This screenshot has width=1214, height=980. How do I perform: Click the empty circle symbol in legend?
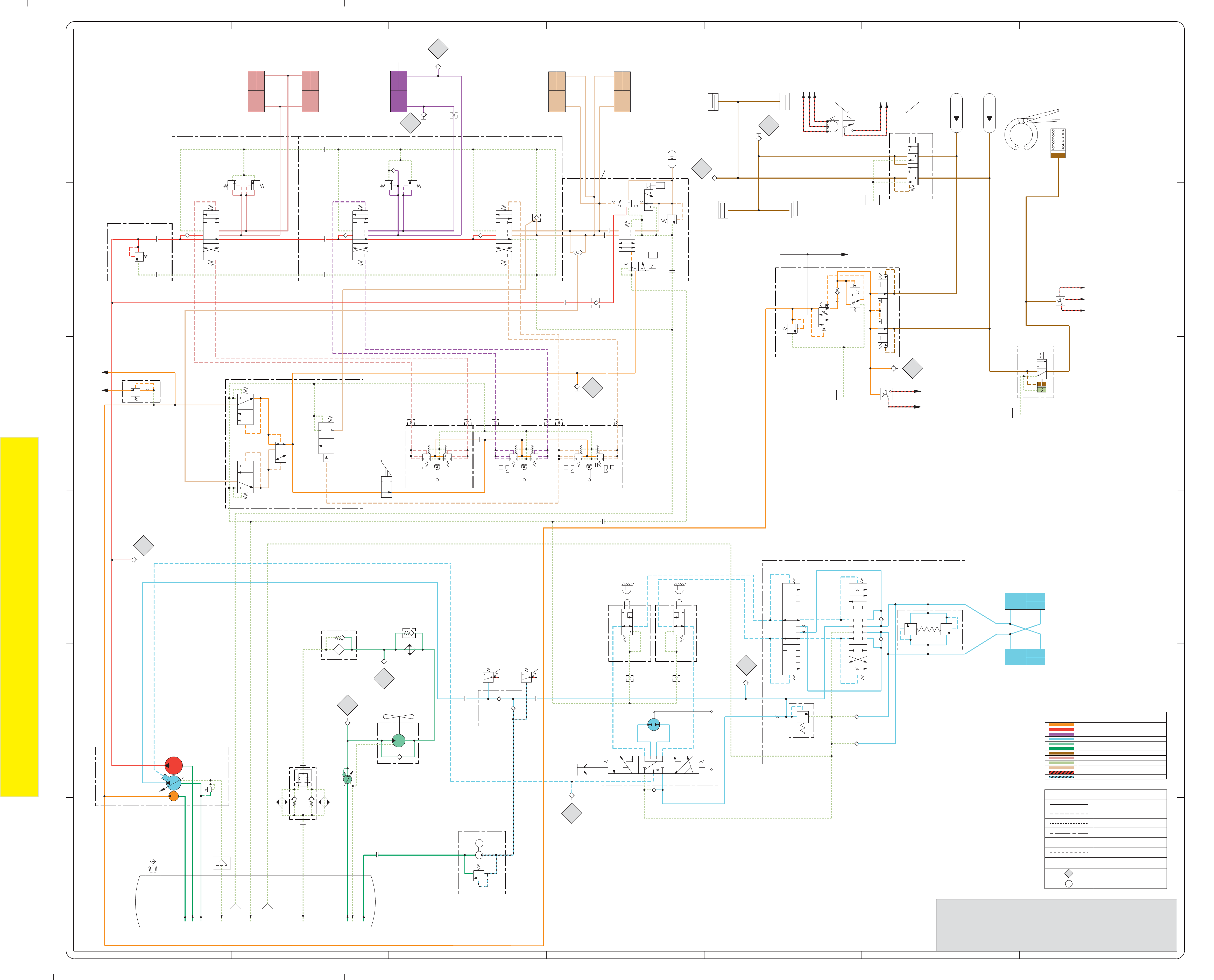pos(1069,884)
